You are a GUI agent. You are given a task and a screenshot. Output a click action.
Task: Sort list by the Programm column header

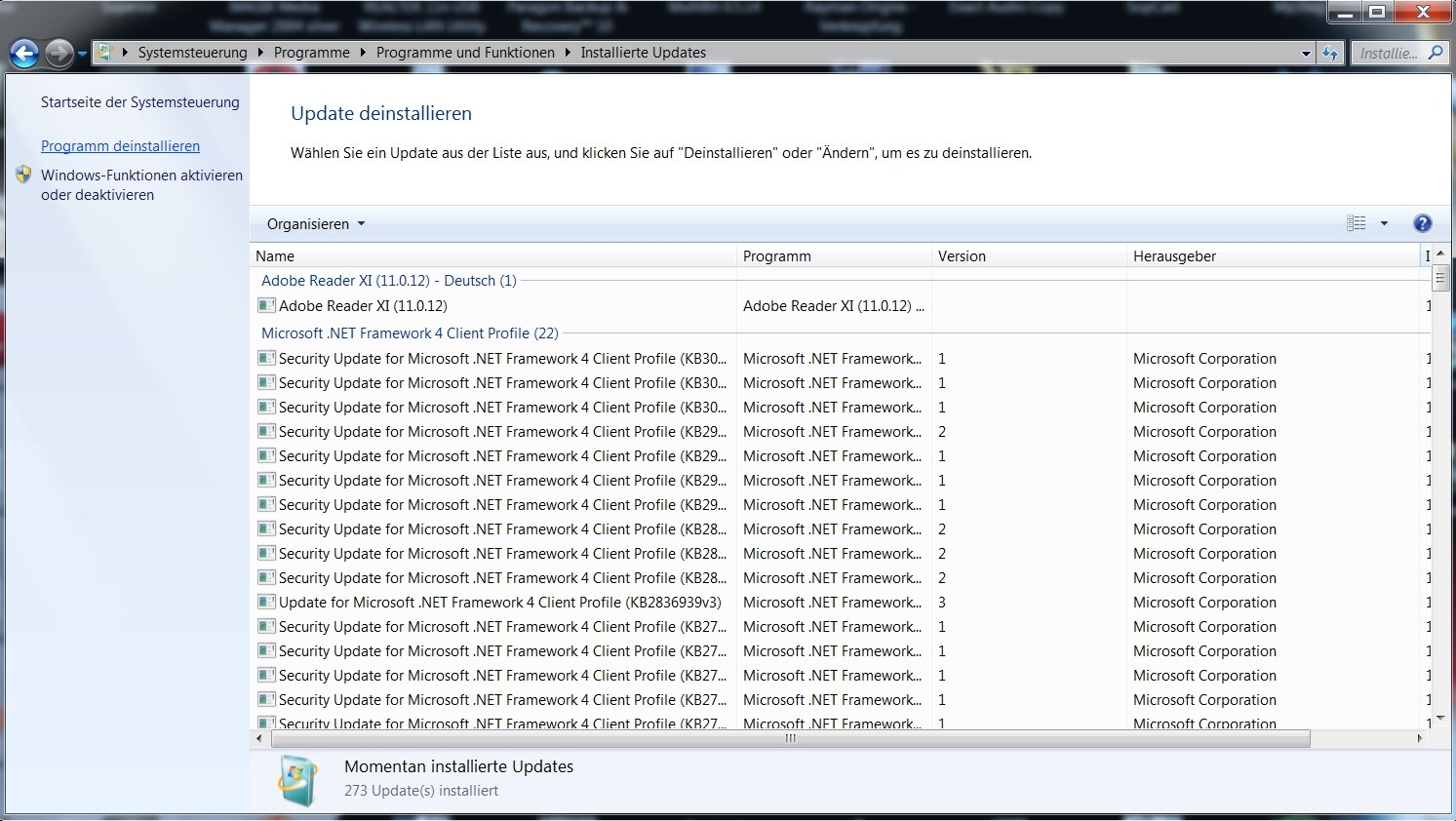[x=834, y=256]
